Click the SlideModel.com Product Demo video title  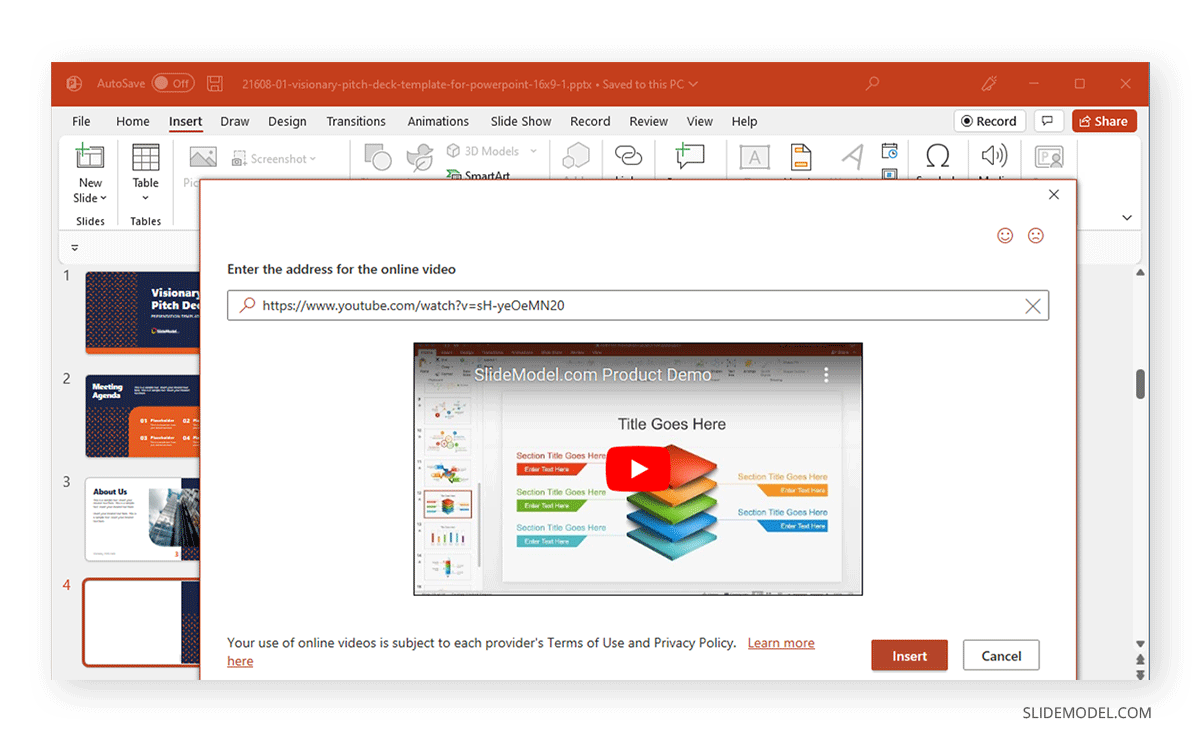593,375
